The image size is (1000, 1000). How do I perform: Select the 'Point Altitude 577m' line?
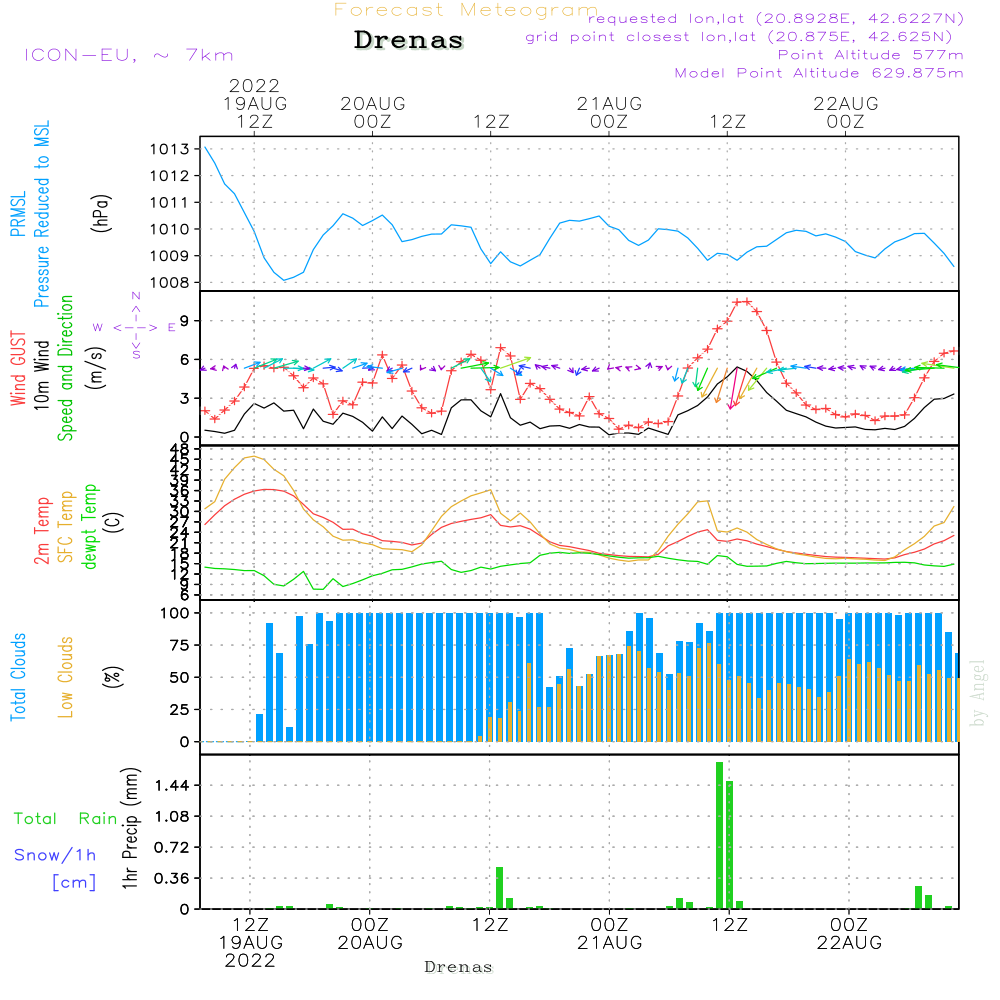(x=871, y=55)
